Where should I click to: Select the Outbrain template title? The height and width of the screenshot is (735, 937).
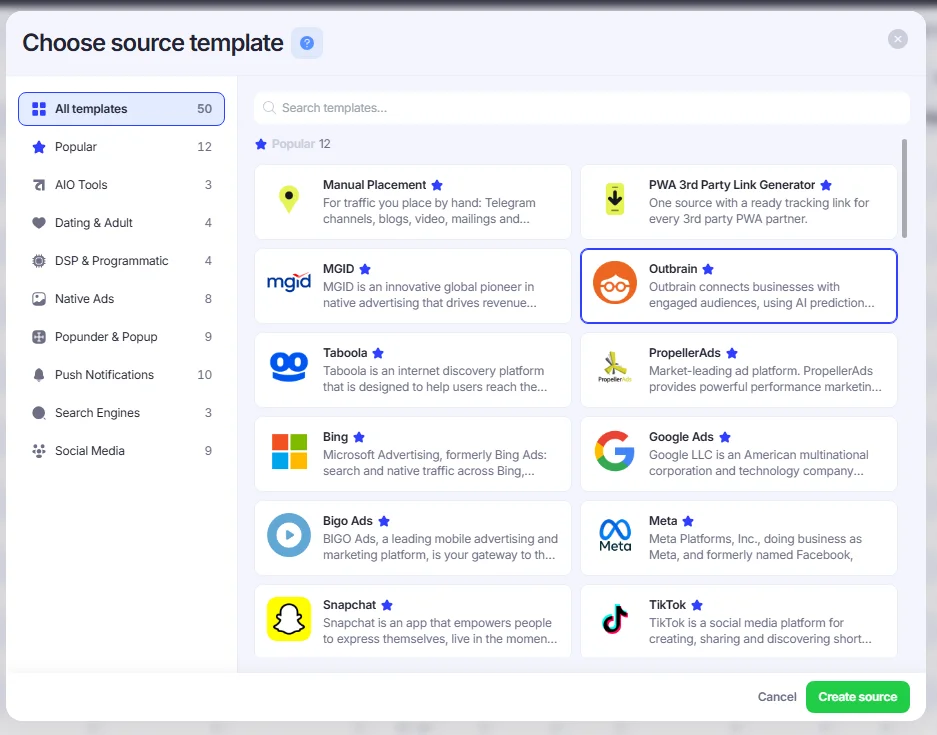[x=673, y=269]
